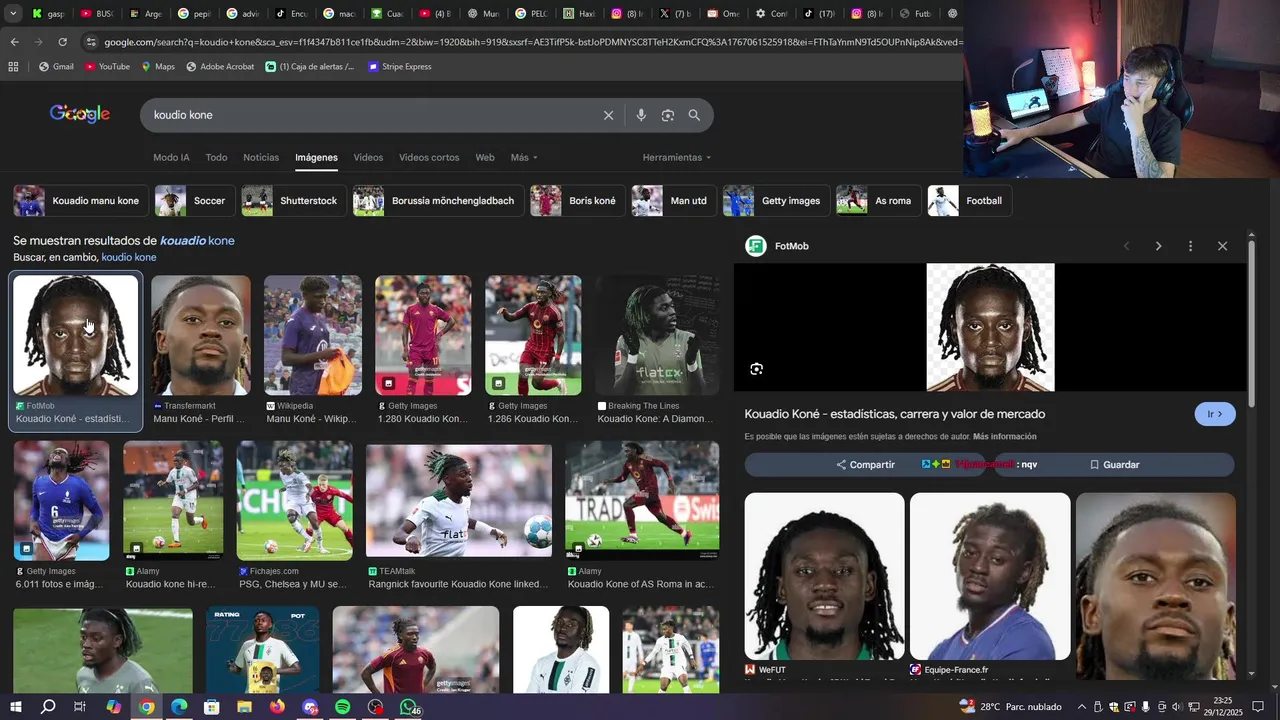
Task: Go back with the browser back arrow
Action: point(14,42)
